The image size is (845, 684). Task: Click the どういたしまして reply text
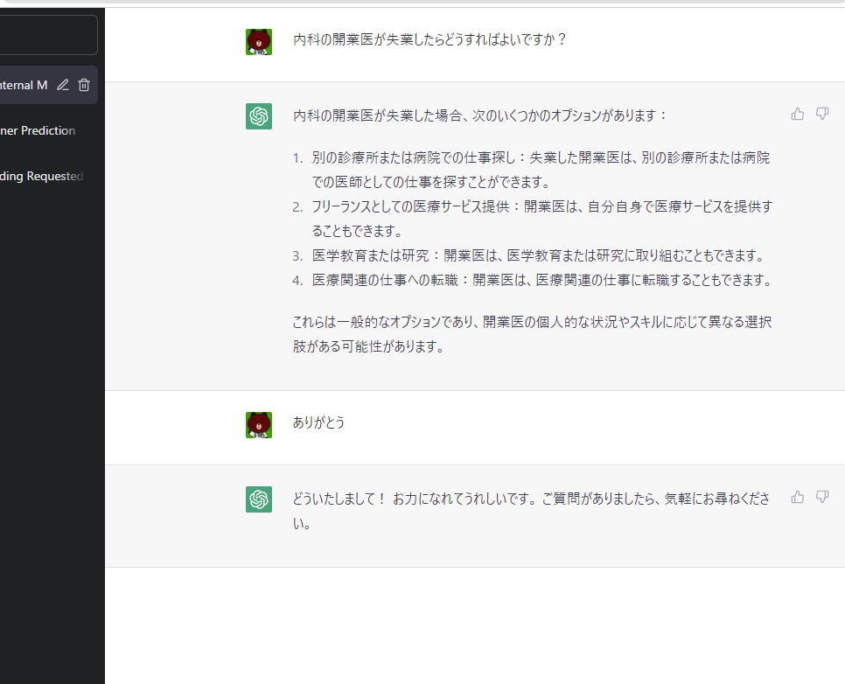531,511
